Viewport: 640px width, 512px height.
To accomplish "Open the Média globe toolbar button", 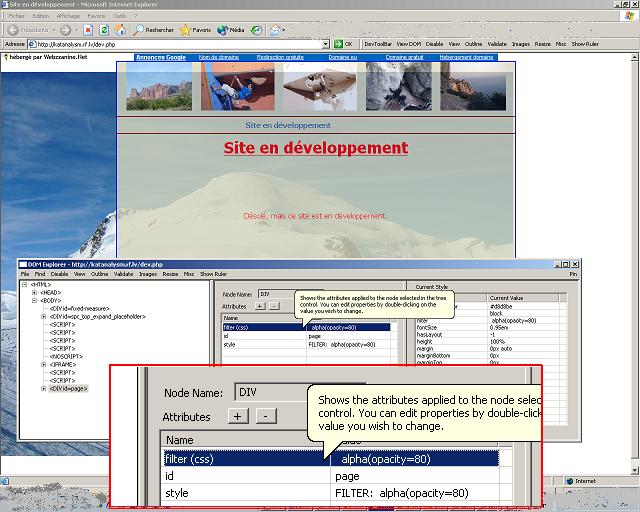I will (230, 30).
